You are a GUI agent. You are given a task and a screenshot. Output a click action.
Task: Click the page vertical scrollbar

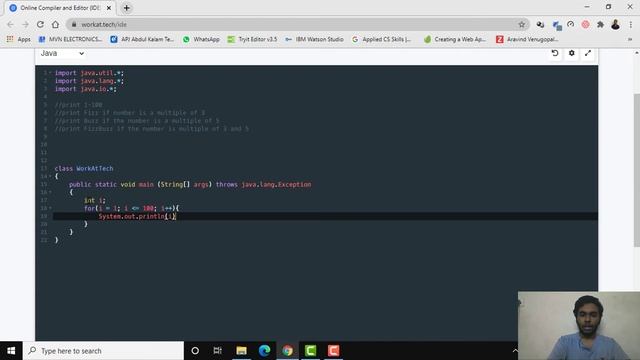636,170
